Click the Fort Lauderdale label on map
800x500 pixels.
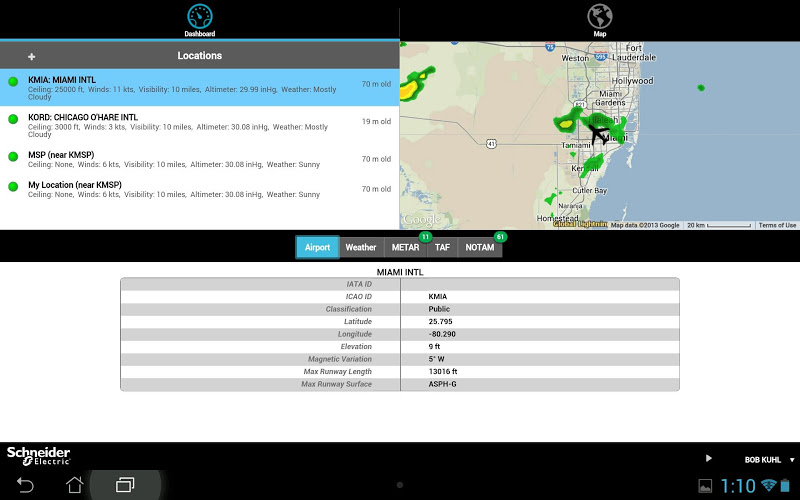pyautogui.click(x=634, y=53)
